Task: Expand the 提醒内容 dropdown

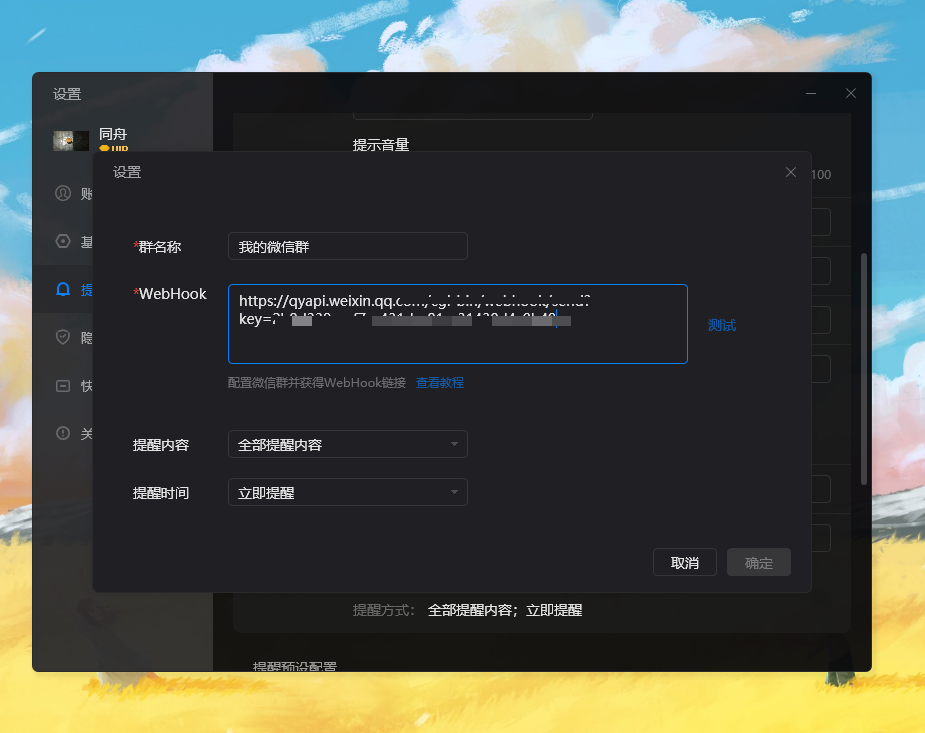Action: (347, 444)
